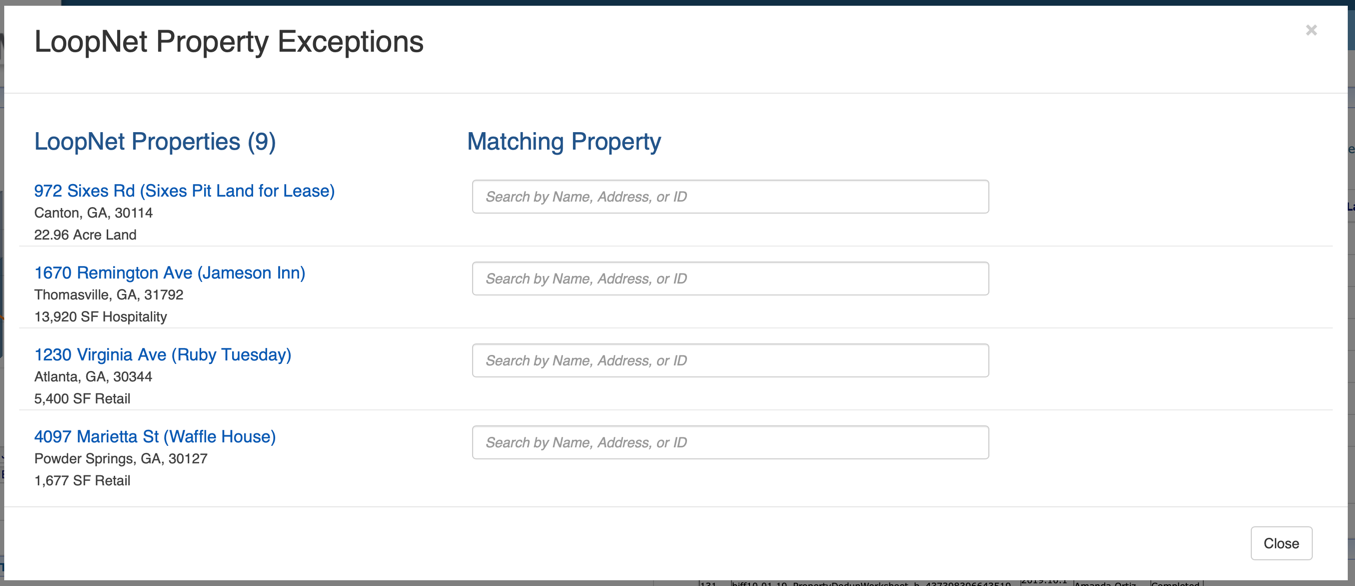1355x586 pixels.
Task: Focus the matching search box for Jameson Inn
Action: [730, 279]
